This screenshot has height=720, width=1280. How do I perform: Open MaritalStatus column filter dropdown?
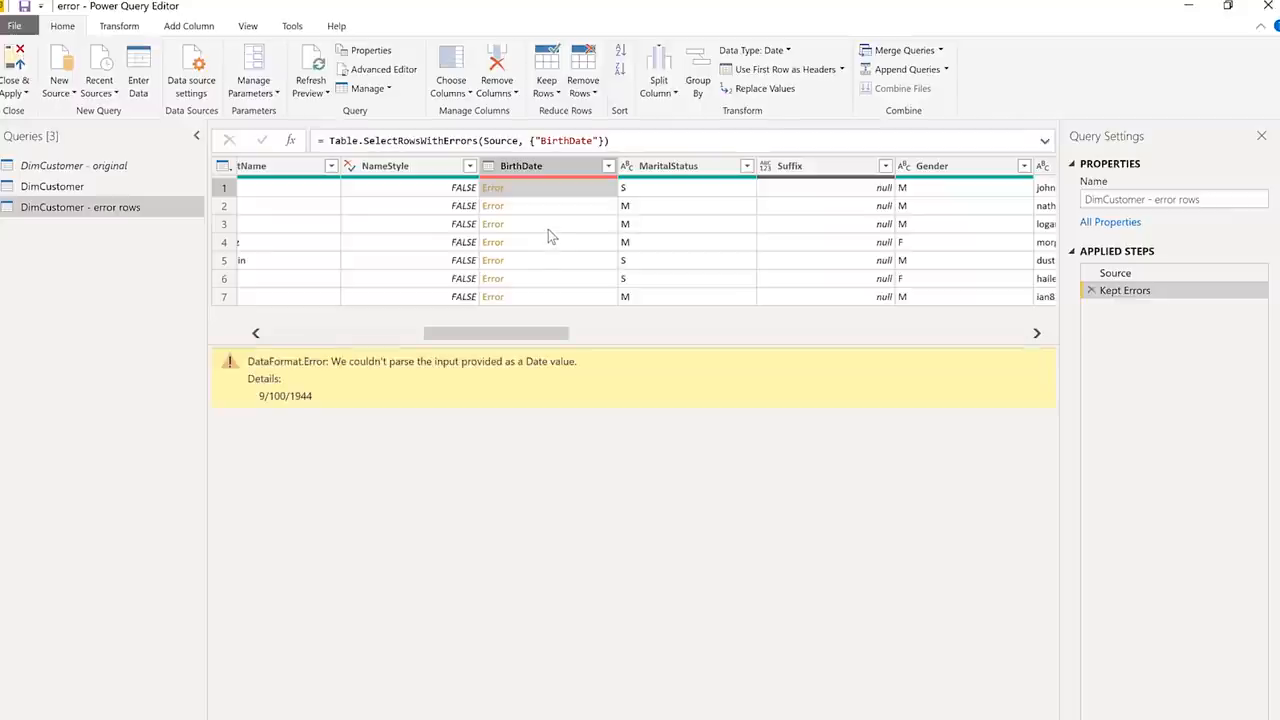click(746, 166)
